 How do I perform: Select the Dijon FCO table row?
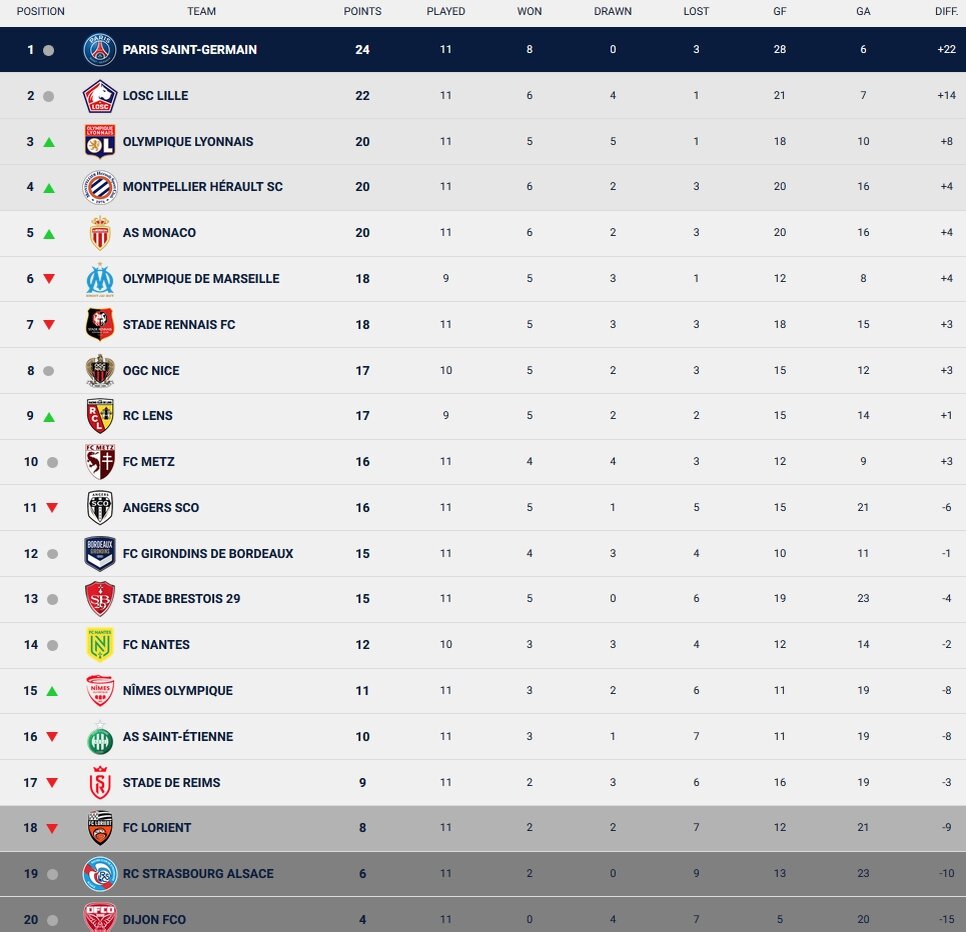[x=483, y=915]
